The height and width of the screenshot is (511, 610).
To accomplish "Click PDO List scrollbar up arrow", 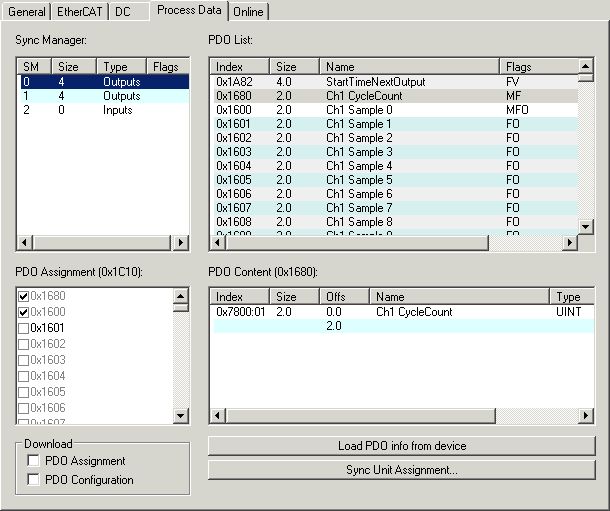I will (x=585, y=66).
